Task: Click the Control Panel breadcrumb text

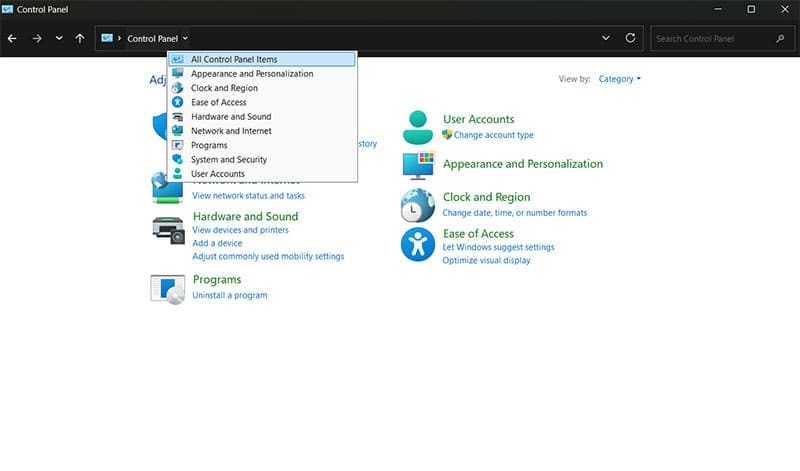Action: pos(153,39)
